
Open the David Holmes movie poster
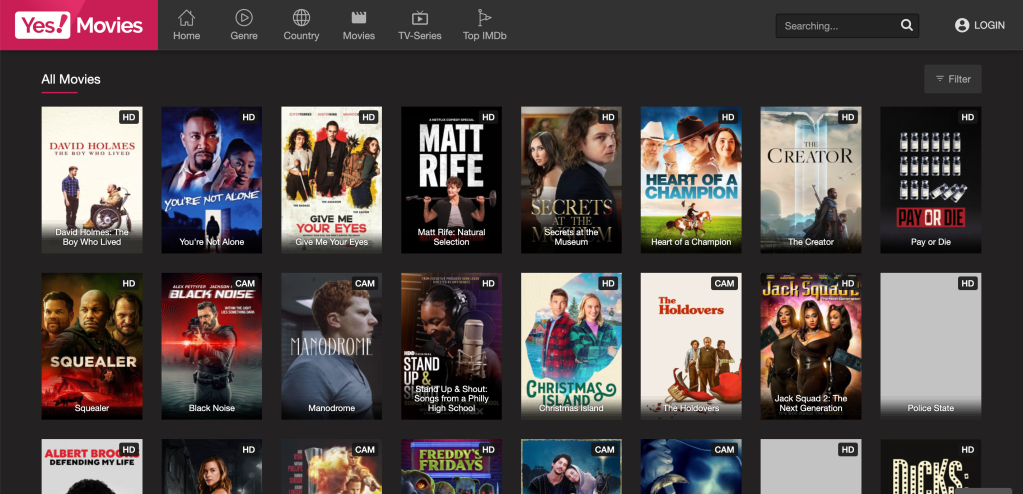coord(92,170)
